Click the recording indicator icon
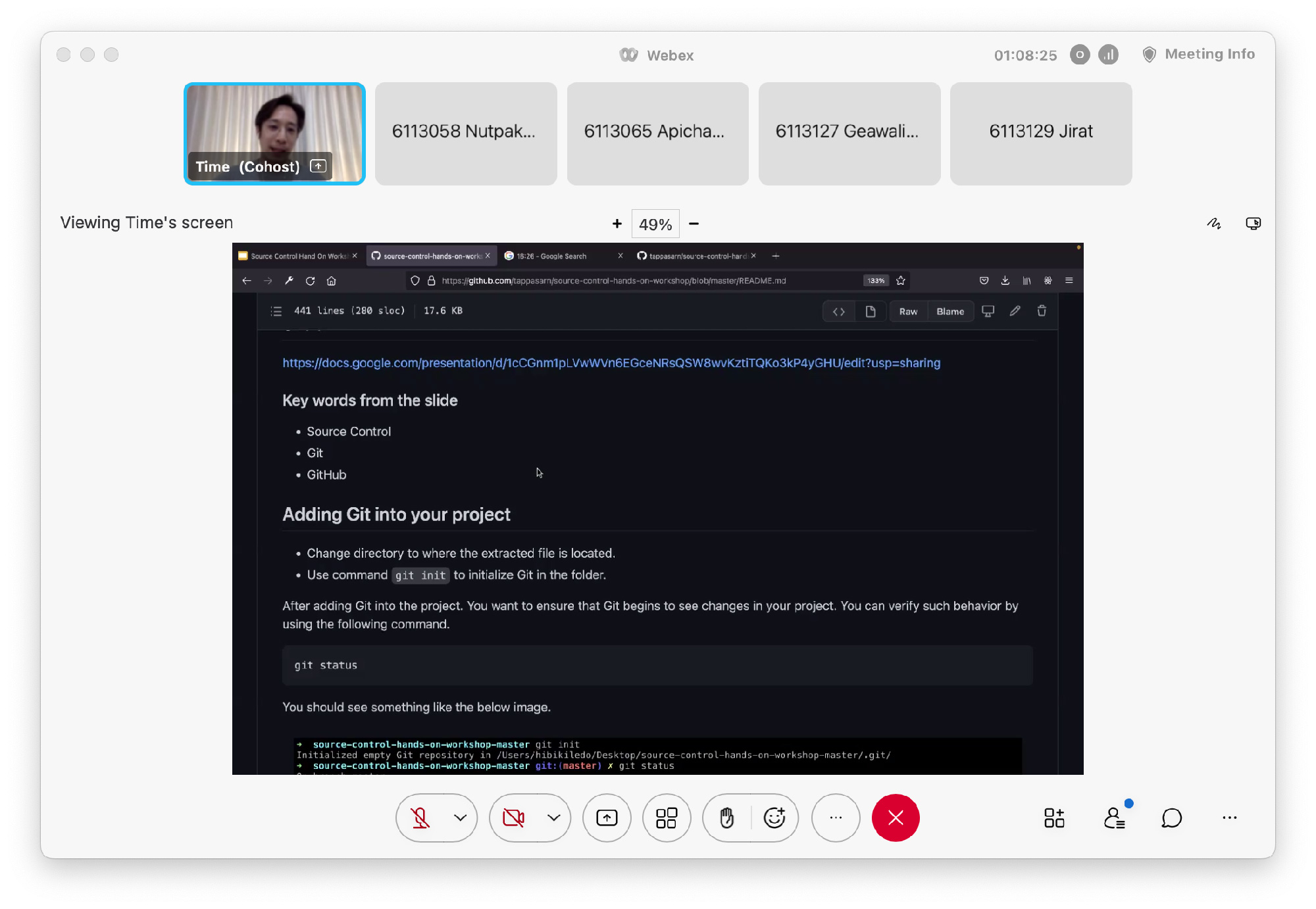Viewport: 1316px width, 909px height. (x=1080, y=55)
